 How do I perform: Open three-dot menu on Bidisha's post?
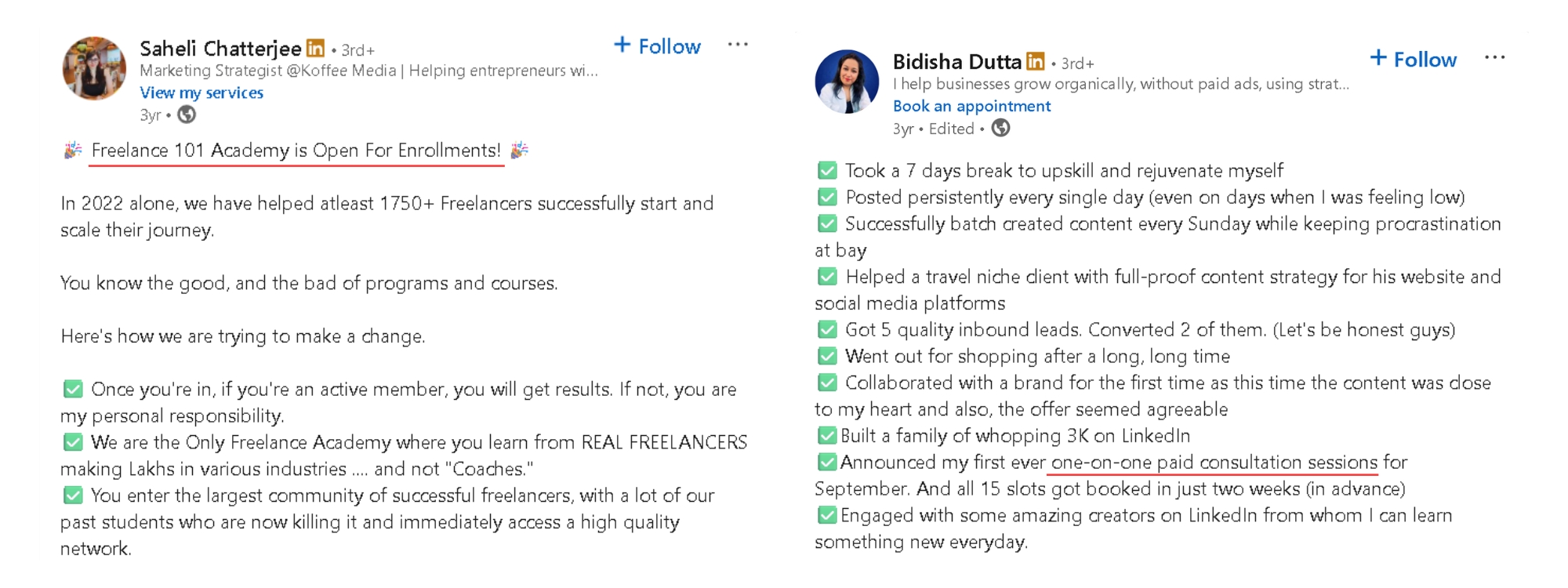pos(1494,58)
